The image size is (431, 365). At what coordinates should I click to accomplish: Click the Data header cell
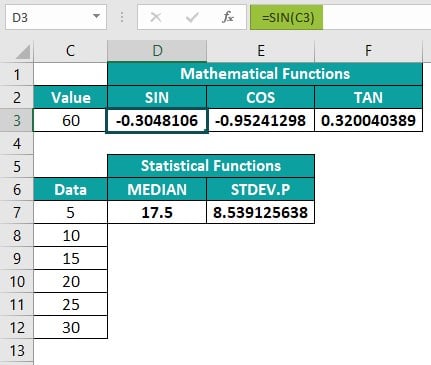pyautogui.click(x=70, y=189)
